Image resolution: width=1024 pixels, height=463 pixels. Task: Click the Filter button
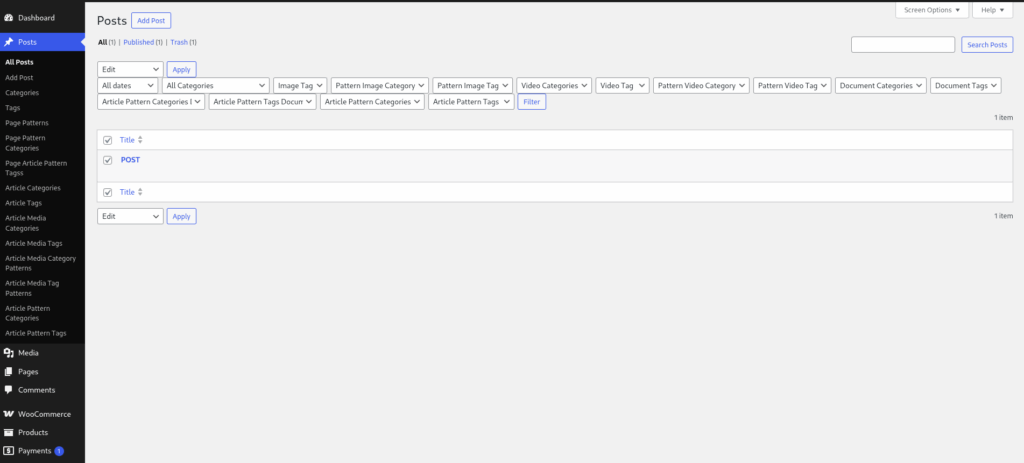[532, 102]
